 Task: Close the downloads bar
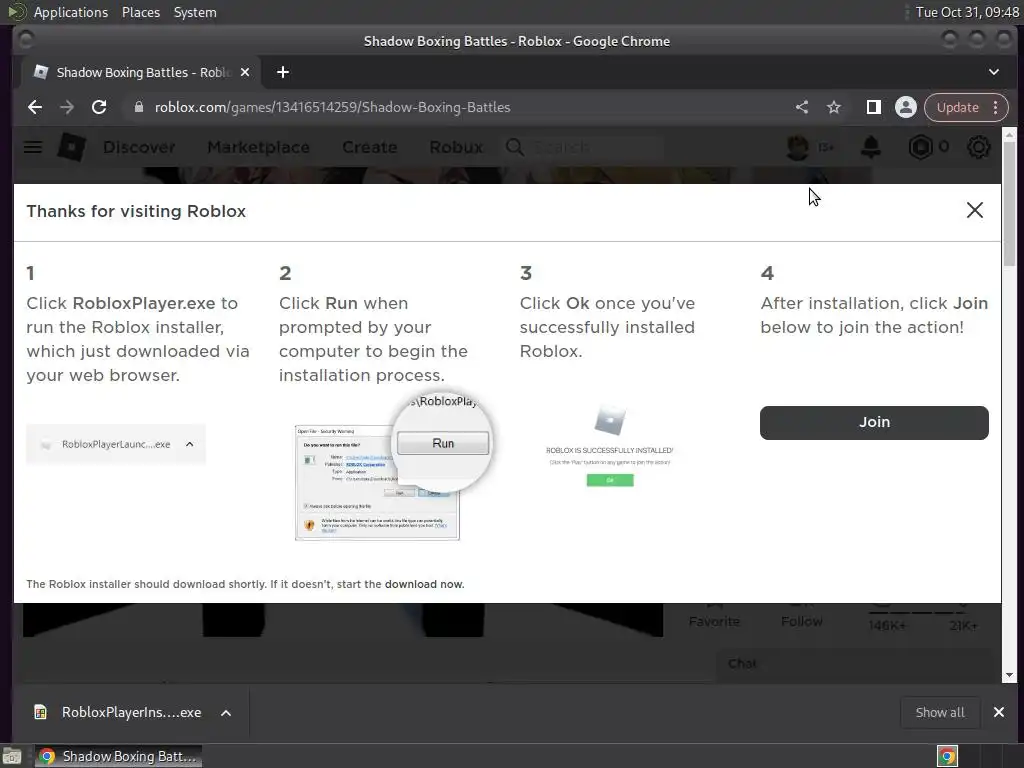999,712
